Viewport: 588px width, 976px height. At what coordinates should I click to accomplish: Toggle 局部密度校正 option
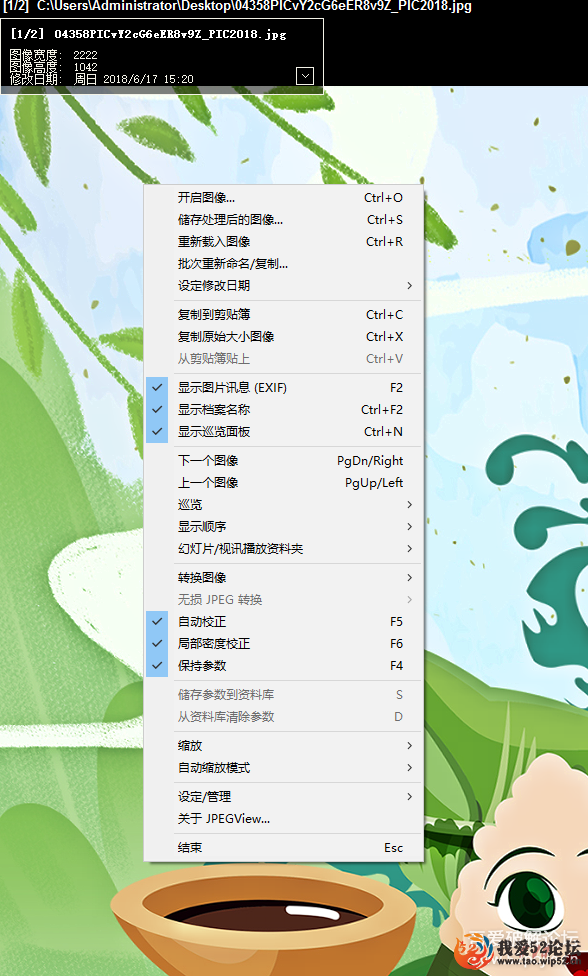[284, 644]
